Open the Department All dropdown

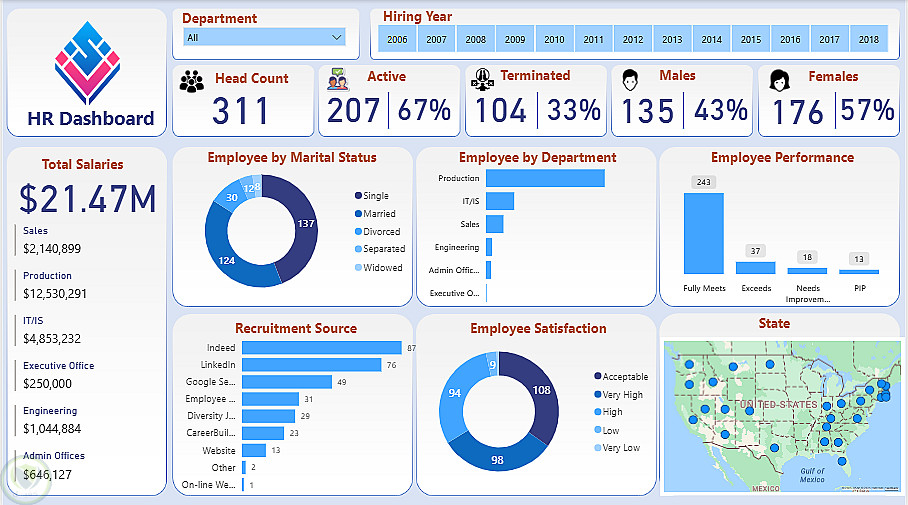[264, 37]
